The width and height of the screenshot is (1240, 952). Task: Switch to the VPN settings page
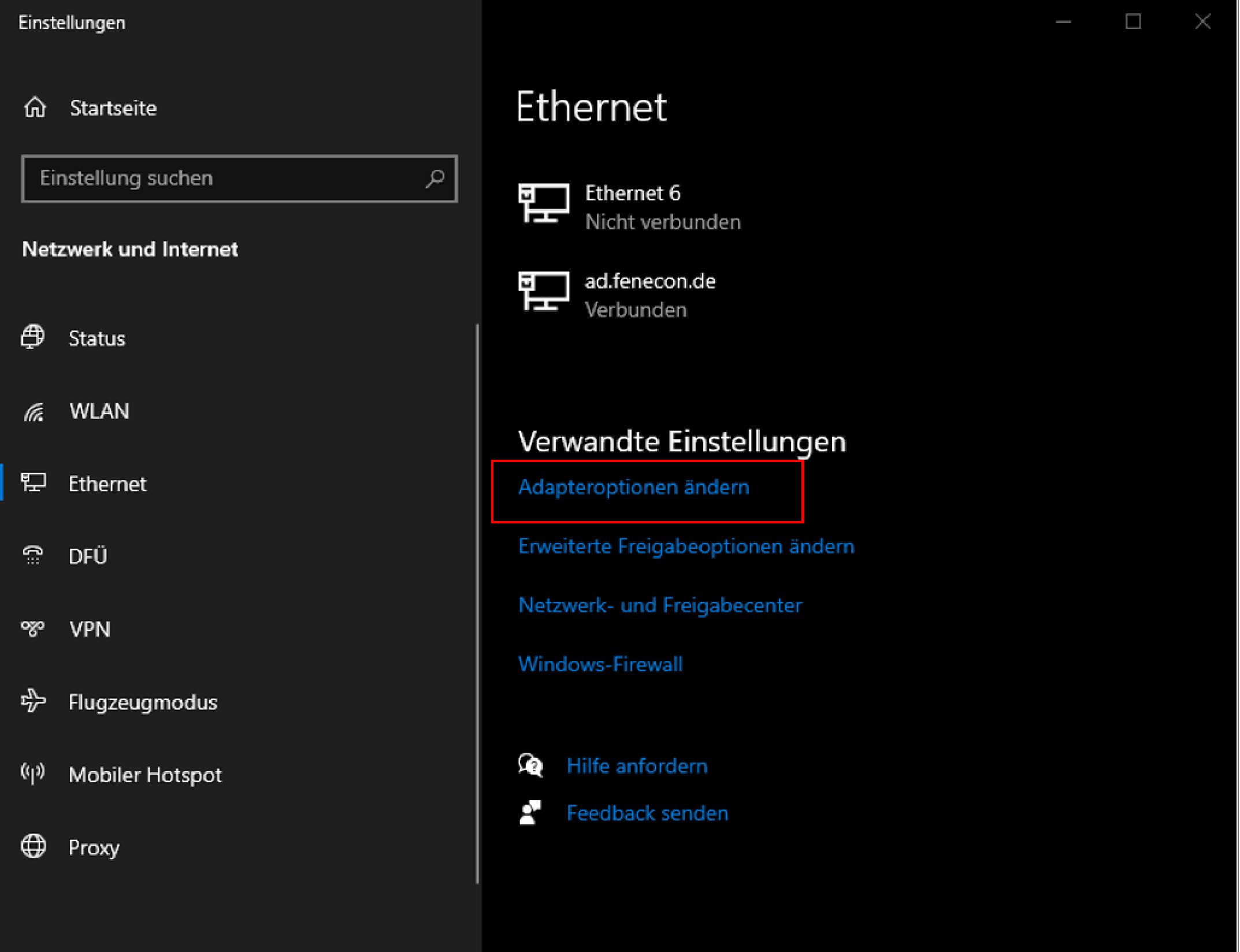tap(90, 629)
